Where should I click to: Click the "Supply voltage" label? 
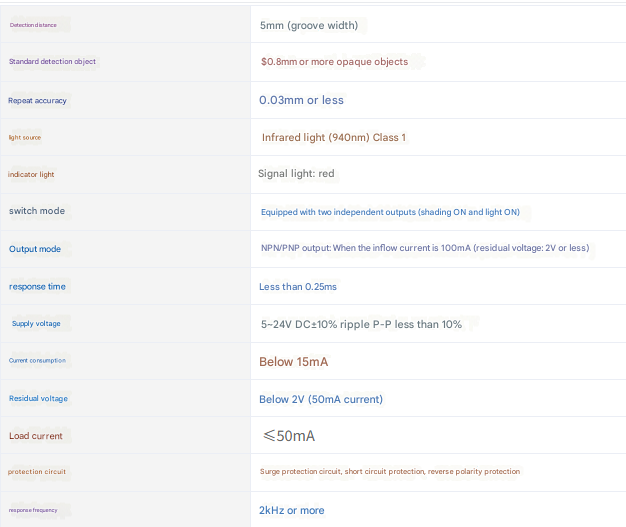click(36, 324)
